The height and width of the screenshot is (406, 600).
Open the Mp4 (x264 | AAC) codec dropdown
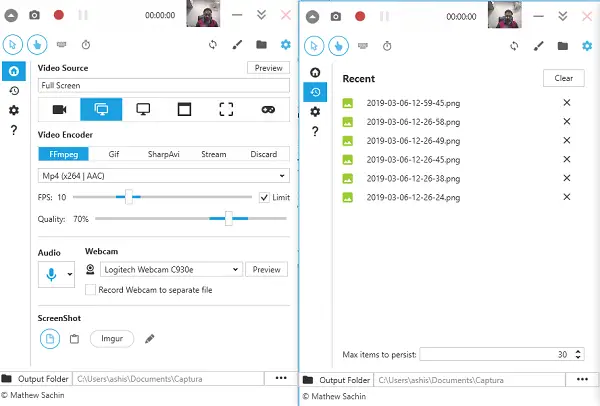(164, 176)
